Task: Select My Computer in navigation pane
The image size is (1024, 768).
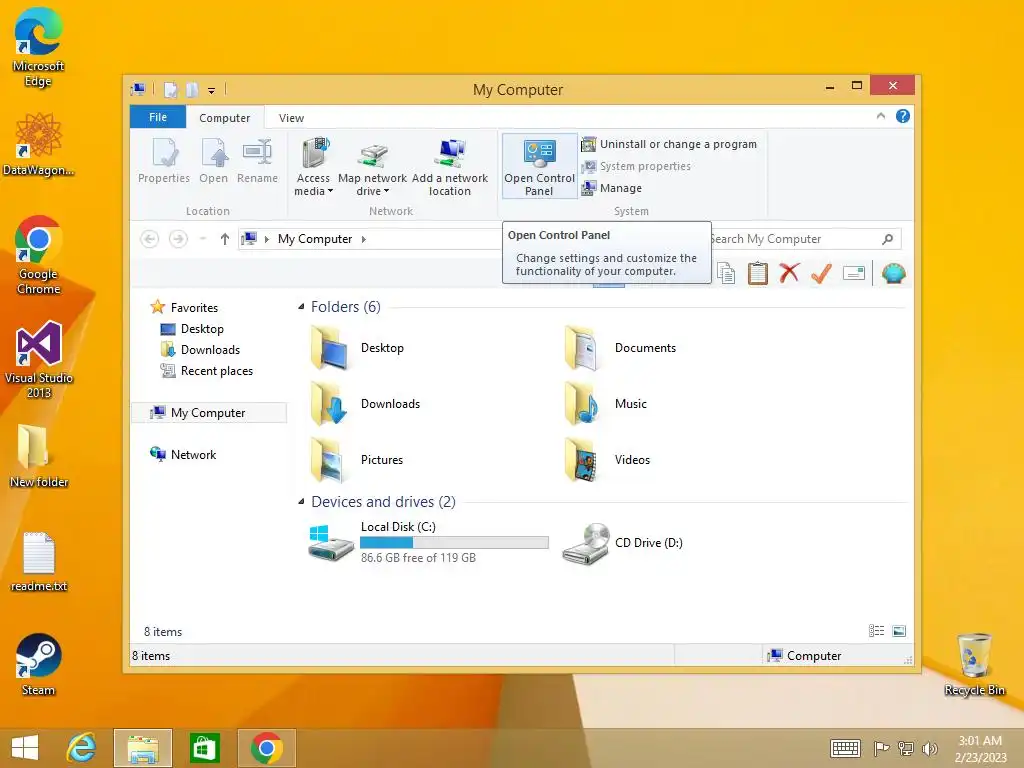Action: click(x=208, y=413)
